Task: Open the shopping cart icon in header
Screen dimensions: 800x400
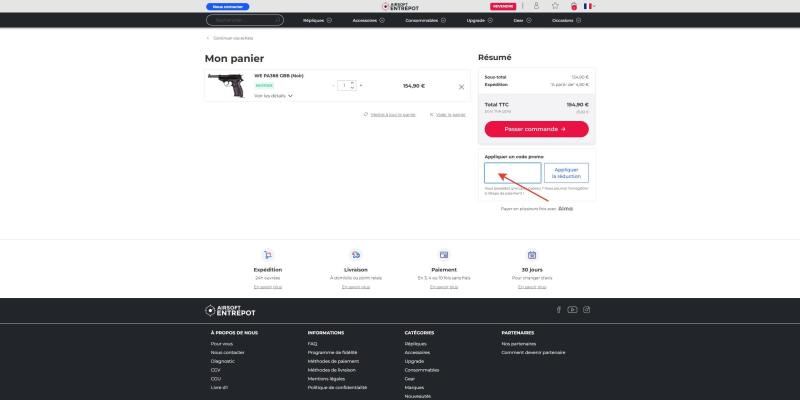Action: click(574, 6)
